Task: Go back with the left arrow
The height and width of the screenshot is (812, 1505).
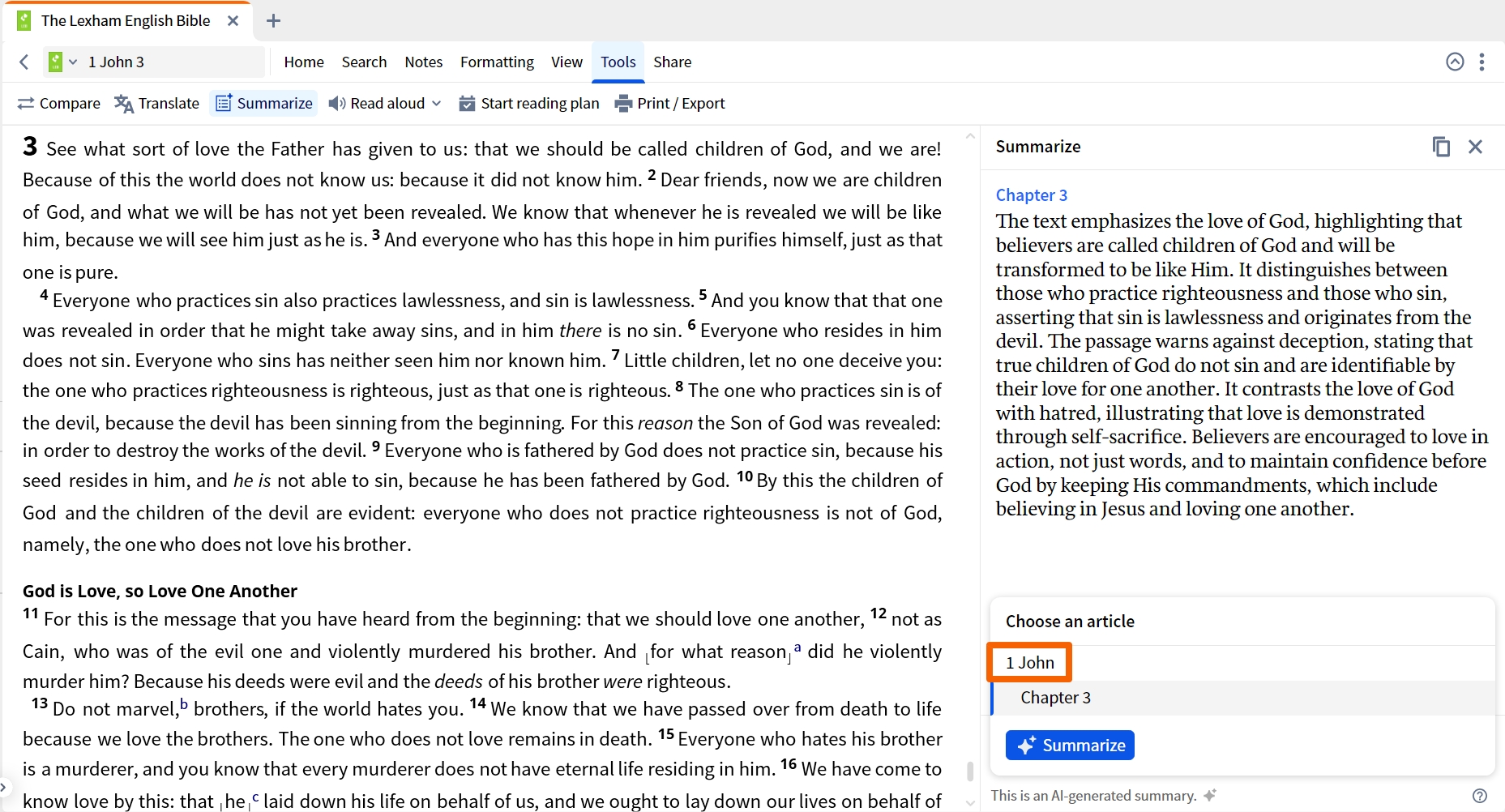Action: 24,62
